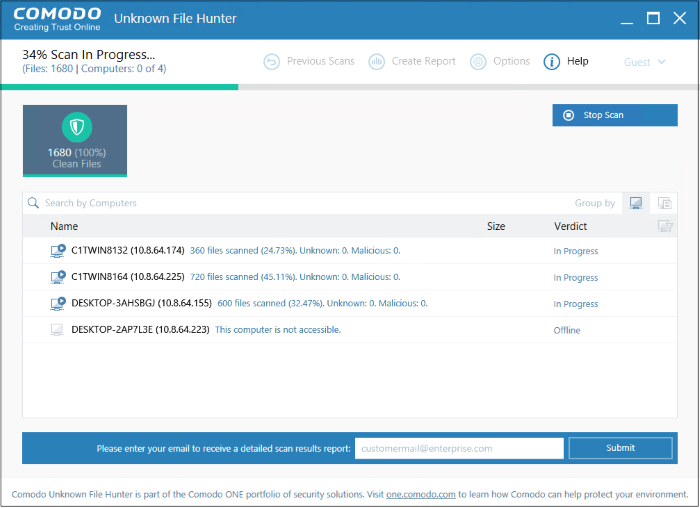The height and width of the screenshot is (508, 700).
Task: Submit the email address
Action: point(621,448)
